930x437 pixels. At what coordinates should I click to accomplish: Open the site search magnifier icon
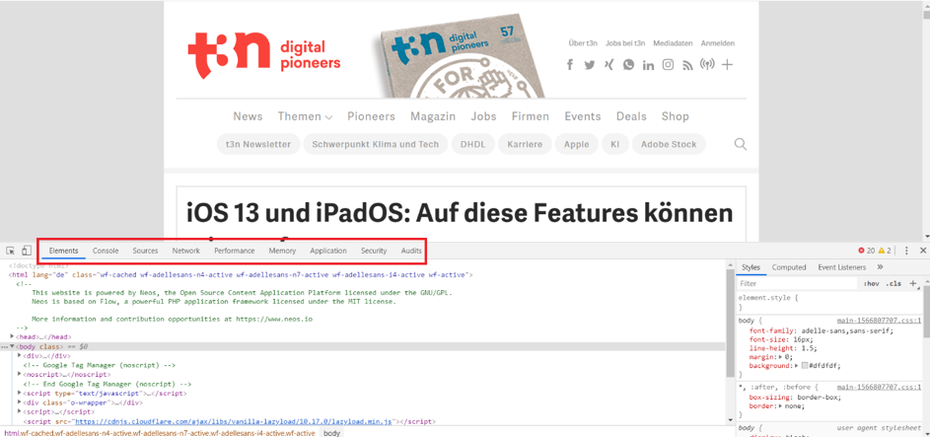coord(741,144)
